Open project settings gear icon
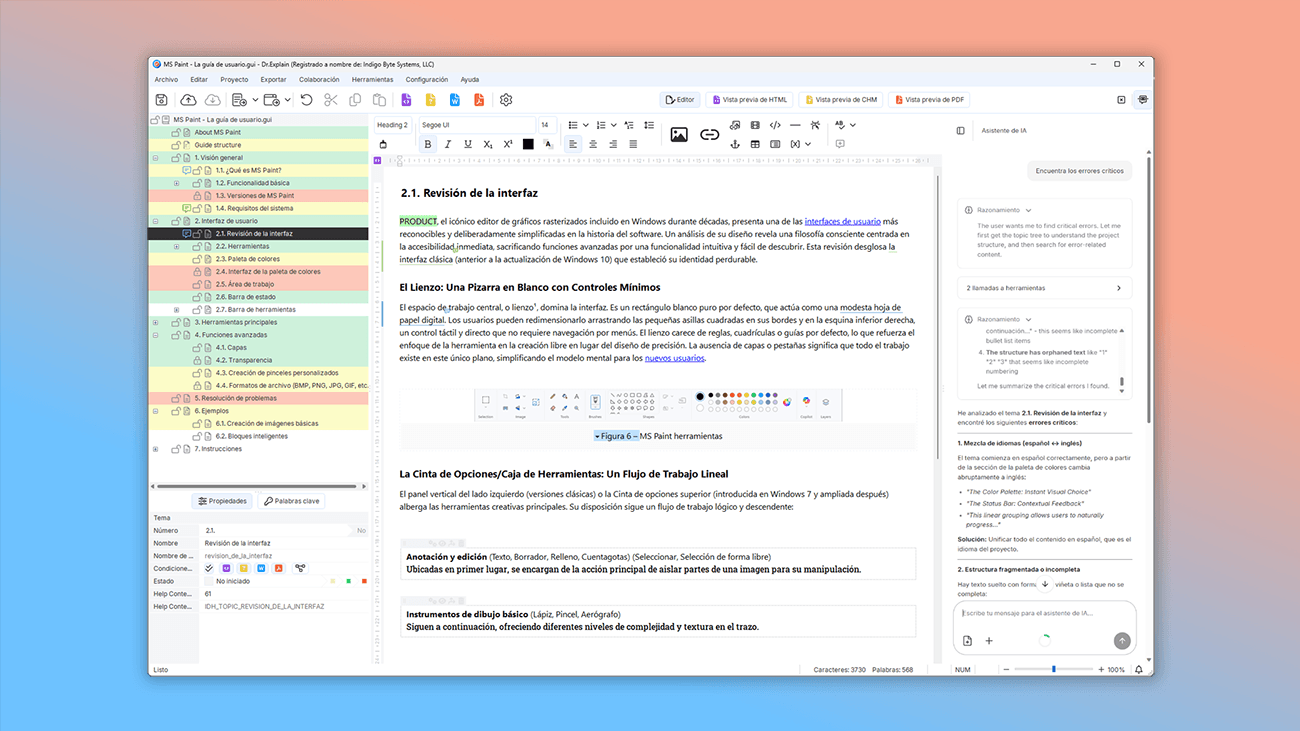The height and width of the screenshot is (731, 1300). pyautogui.click(x=506, y=100)
